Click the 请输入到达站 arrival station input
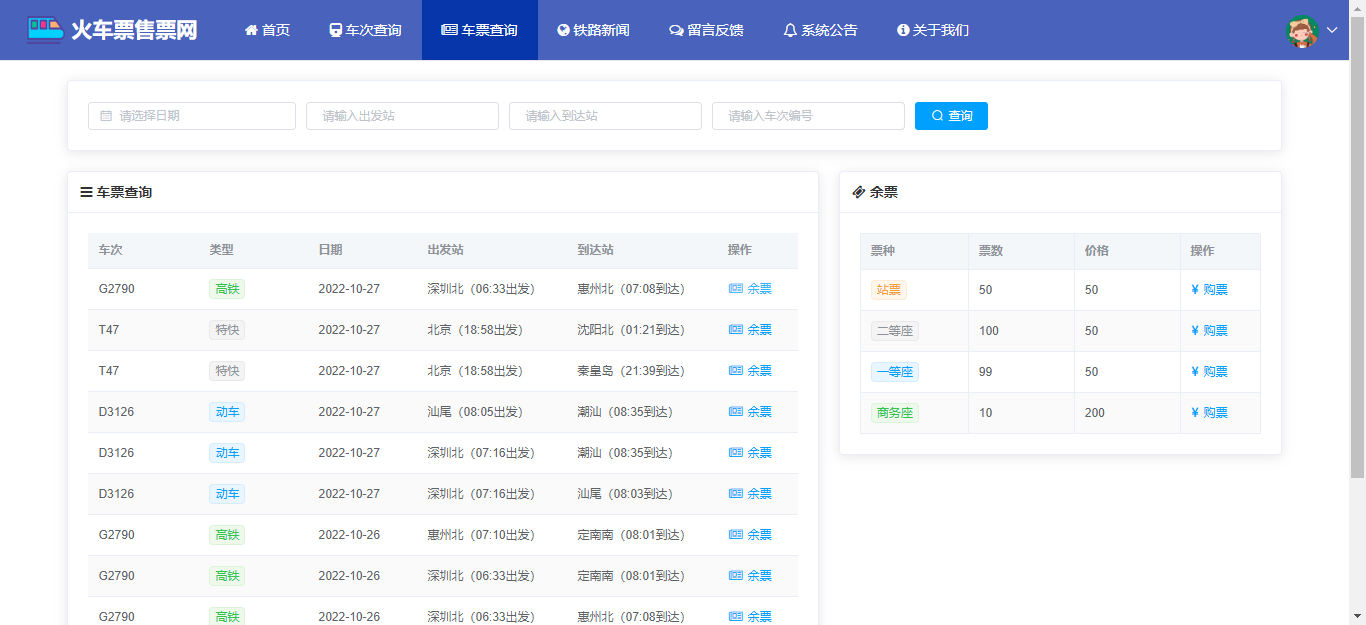The width and height of the screenshot is (1366, 625). (605, 116)
